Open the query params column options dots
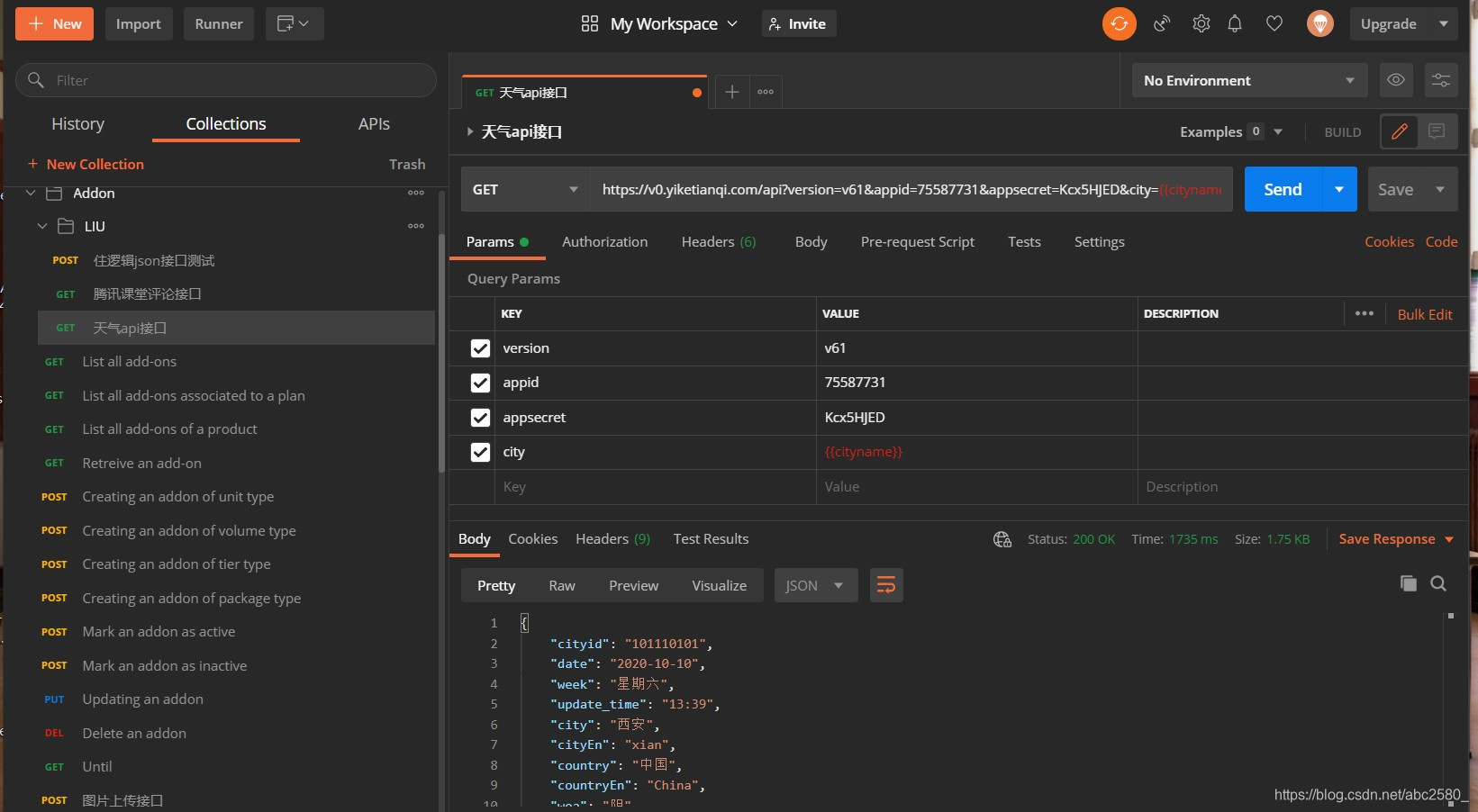The width and height of the screenshot is (1478, 812). (1365, 313)
